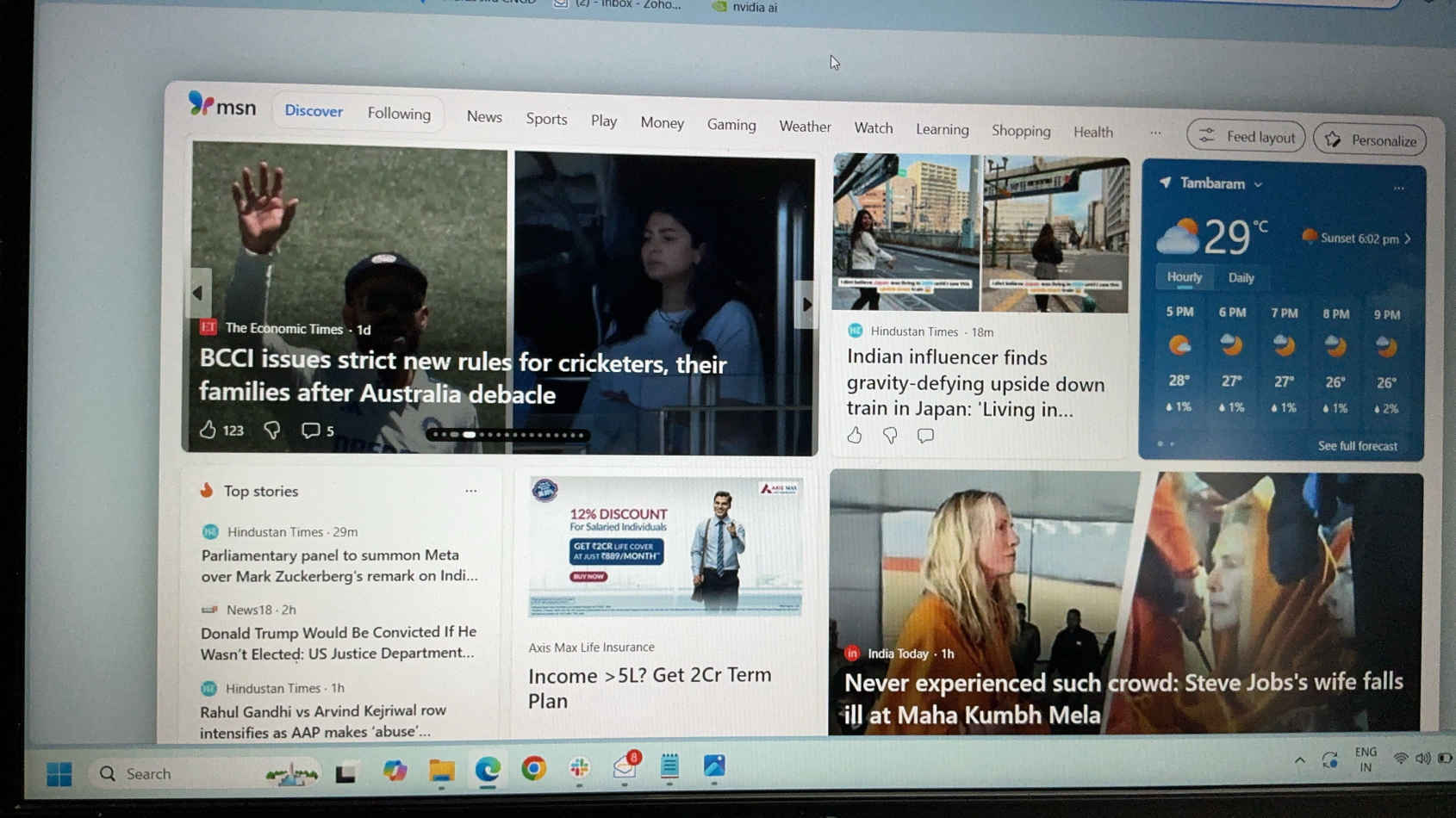Like the Indian influencer Japan train article

854,435
